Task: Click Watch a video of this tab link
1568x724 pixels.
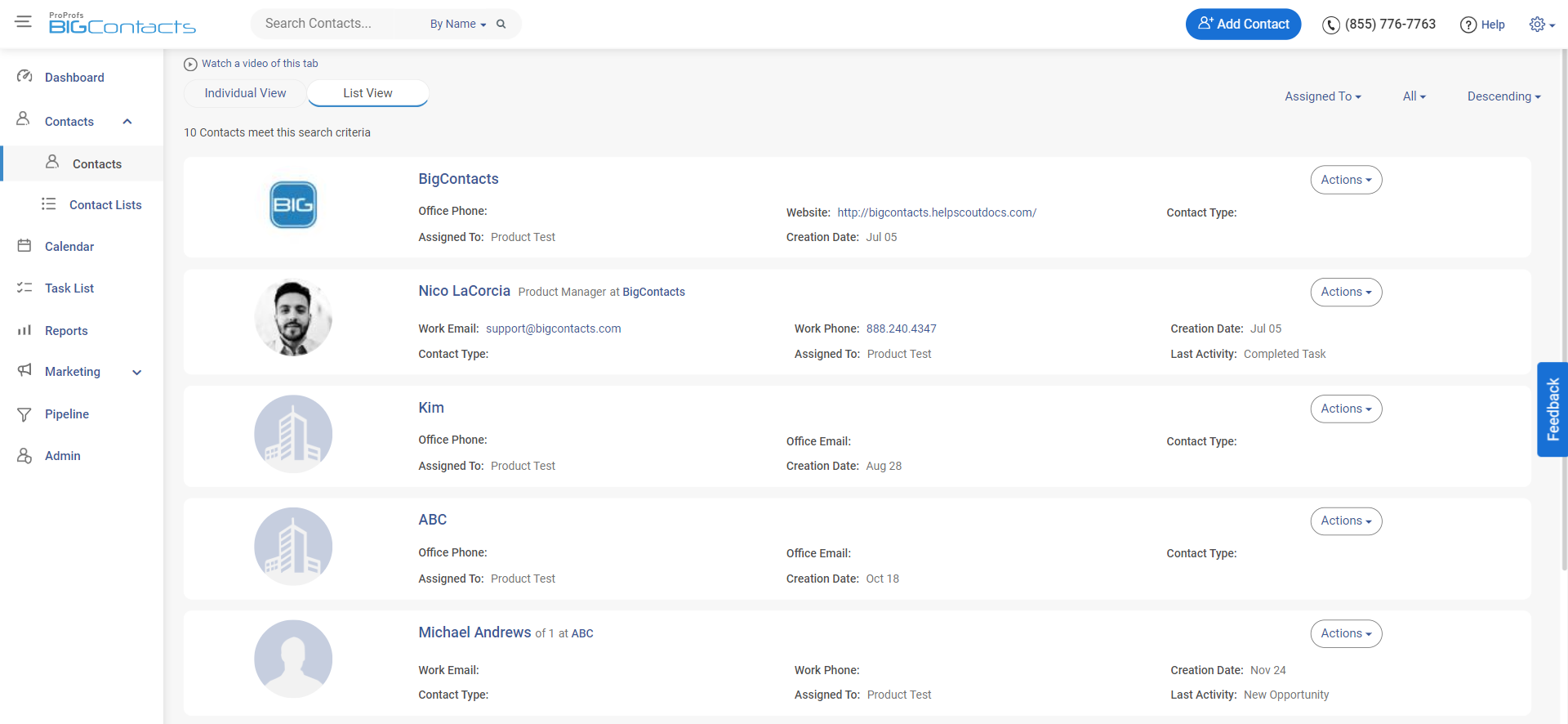Action: point(260,64)
